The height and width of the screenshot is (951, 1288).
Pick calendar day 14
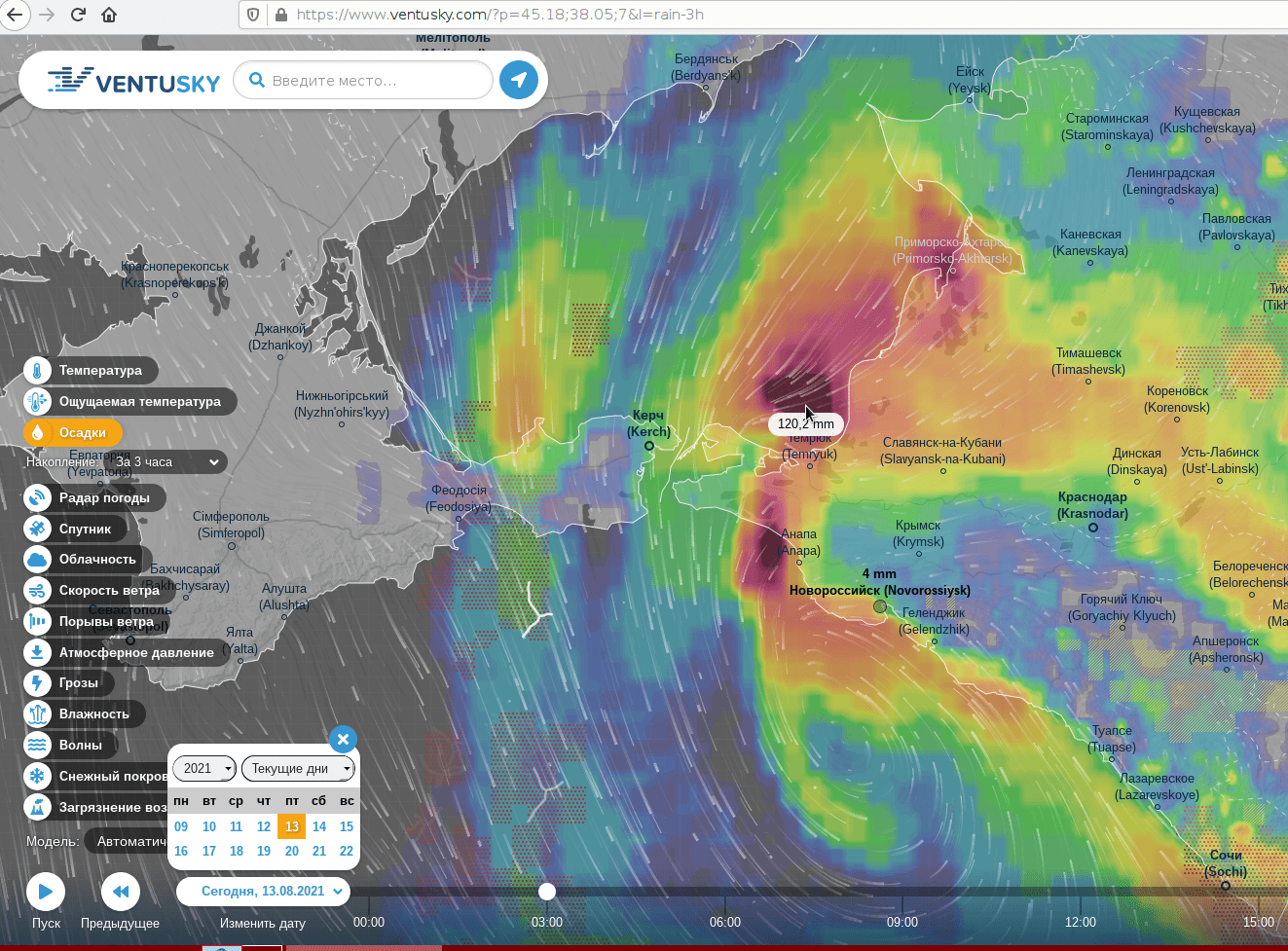(319, 826)
